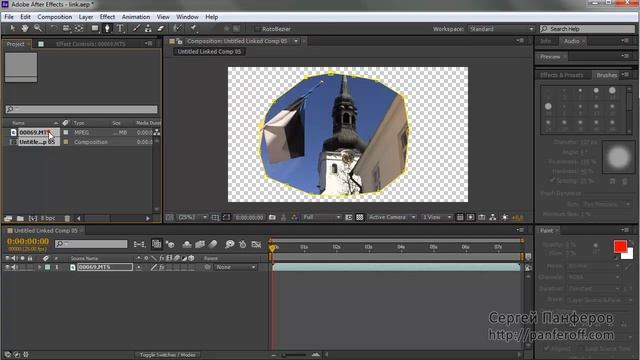Open the 1 View layout dropdown
The image size is (640, 360).
(436, 218)
